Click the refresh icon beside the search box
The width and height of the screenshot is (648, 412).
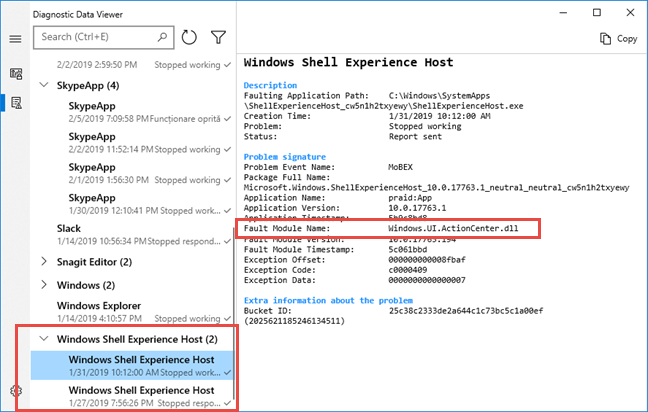click(189, 37)
